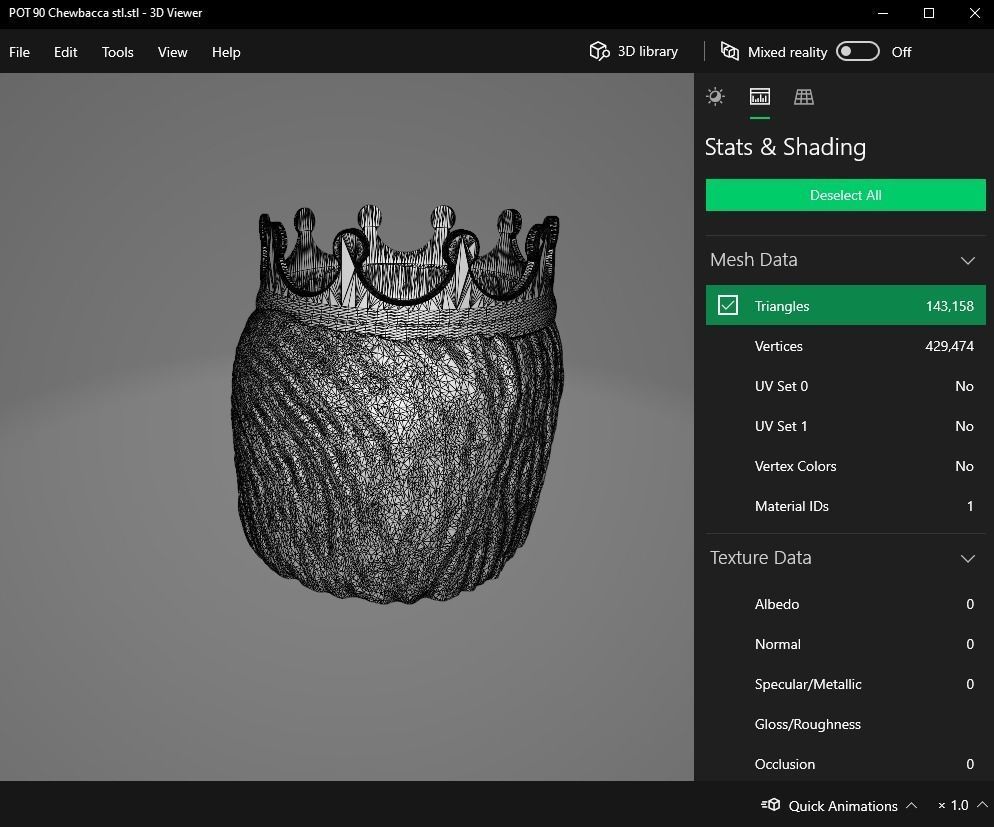Select the UV Set 1 row
Screen dimensions: 994x827
846,426
